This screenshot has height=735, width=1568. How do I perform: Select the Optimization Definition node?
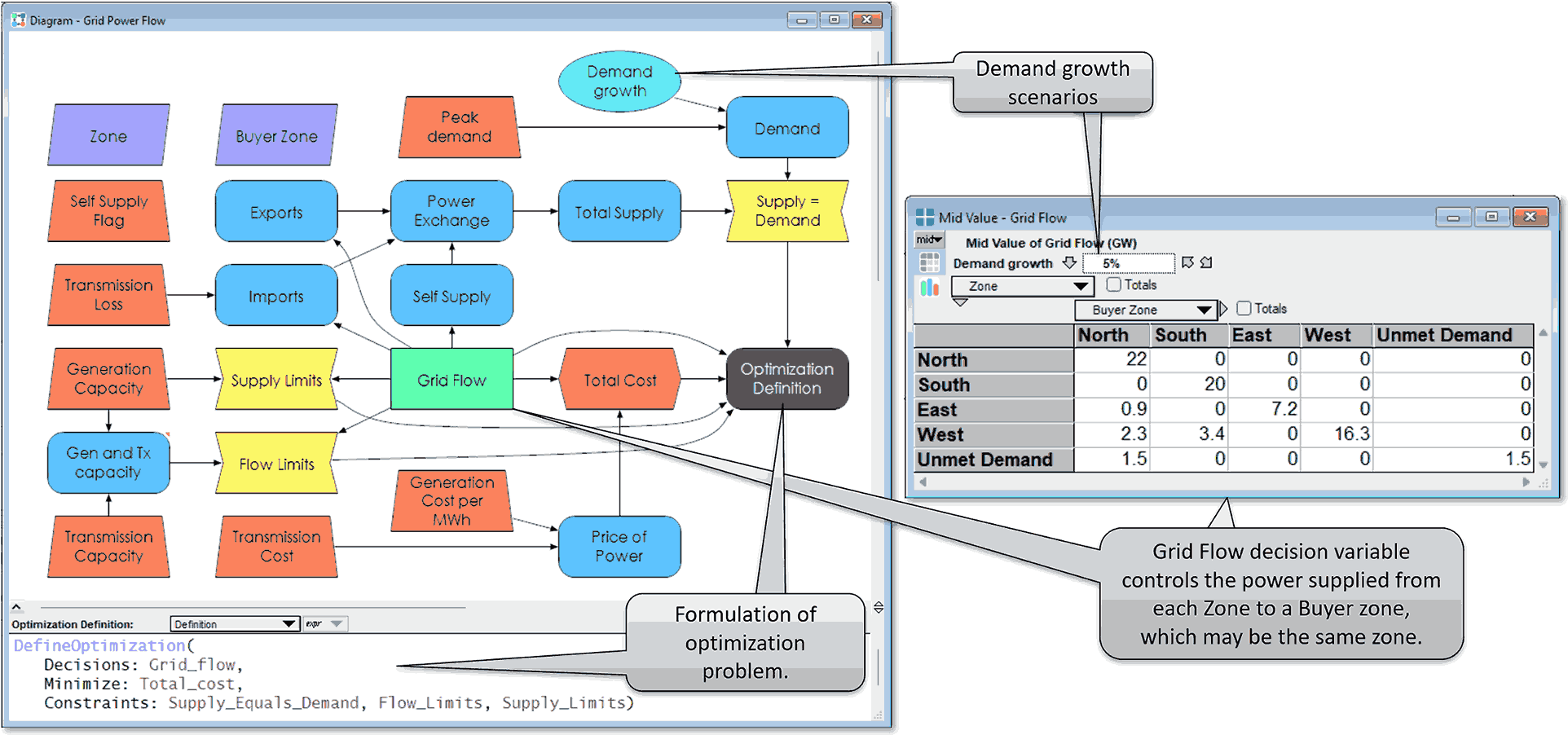(x=786, y=379)
